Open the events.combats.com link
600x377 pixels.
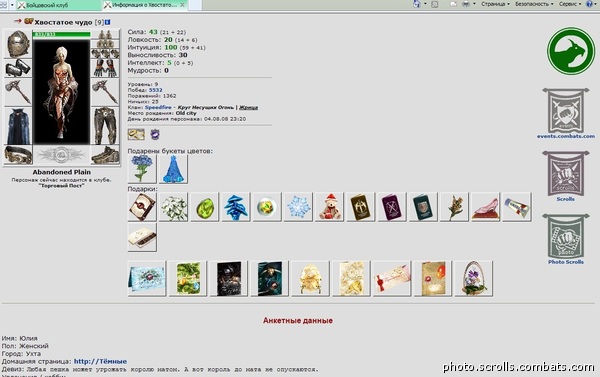click(566, 136)
